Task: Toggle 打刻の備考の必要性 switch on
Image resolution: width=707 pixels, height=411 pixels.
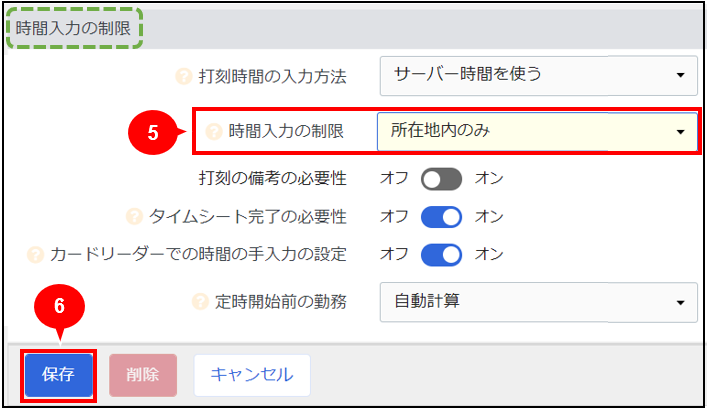Action: click(x=441, y=179)
